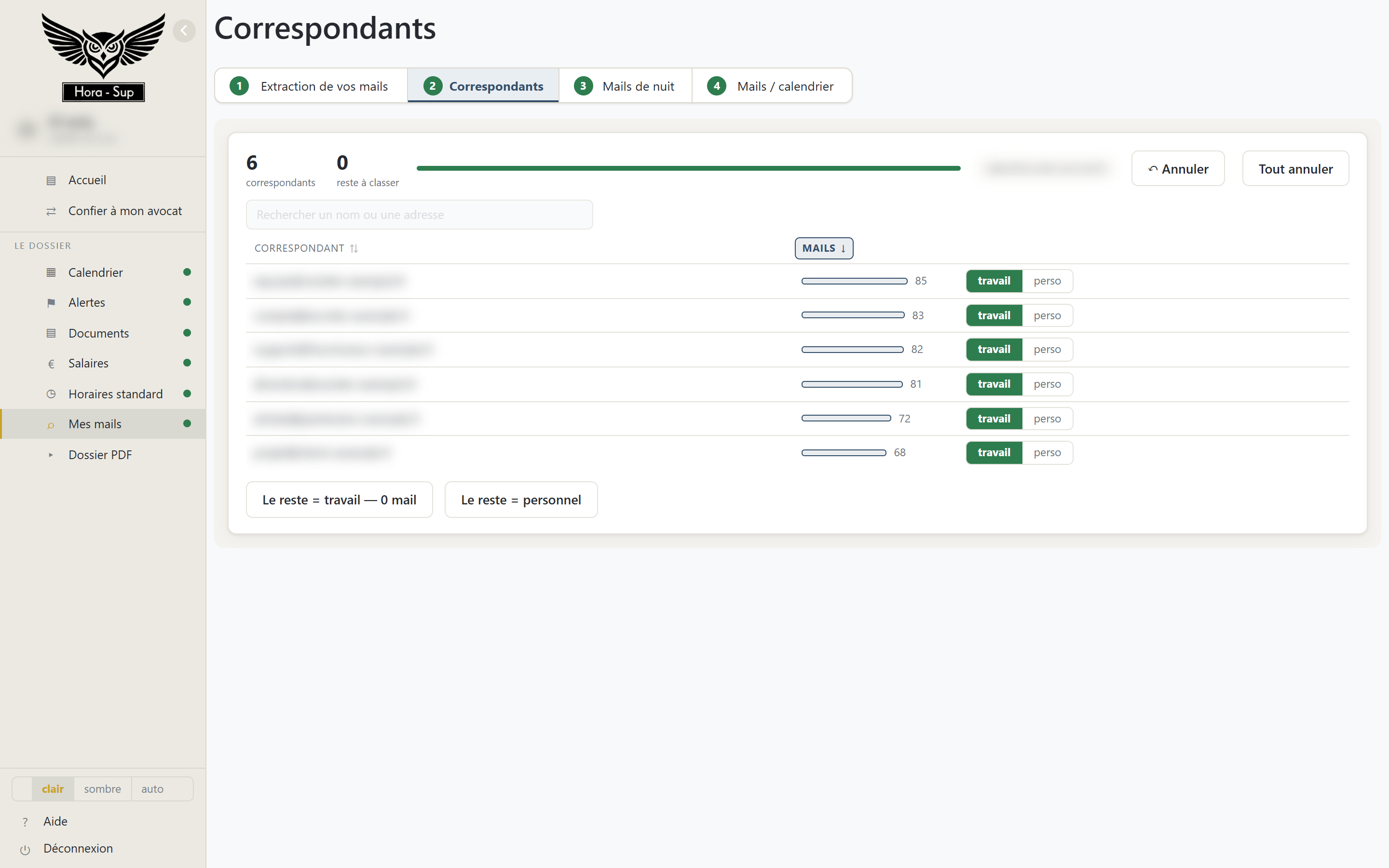Go to the Mails de nuit tab
1389x868 pixels.
[x=626, y=86]
